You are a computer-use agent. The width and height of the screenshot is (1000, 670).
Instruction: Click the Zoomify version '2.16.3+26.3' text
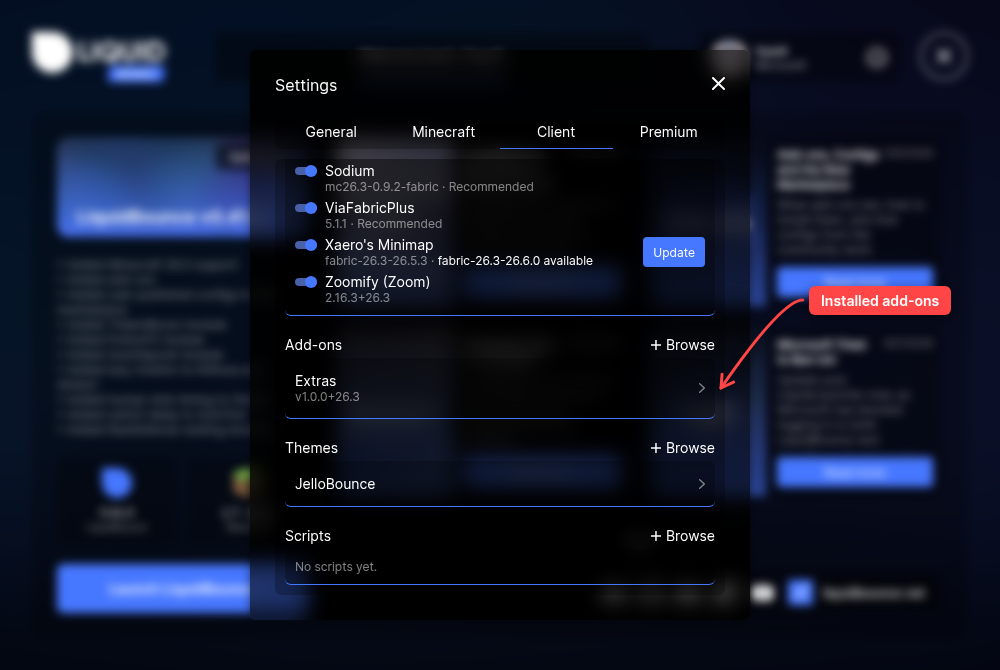click(x=357, y=298)
